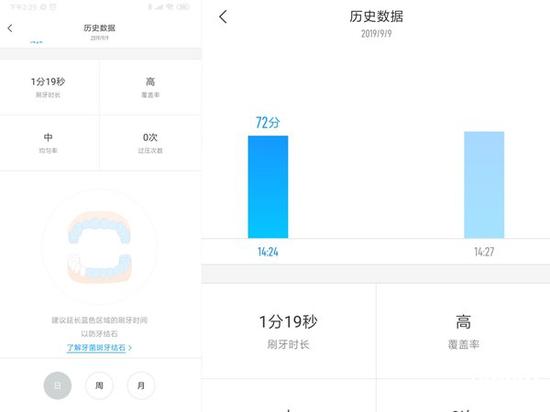The image size is (550, 412).
Task: Tap the large 历史数据 title on the right
Action: point(376,16)
